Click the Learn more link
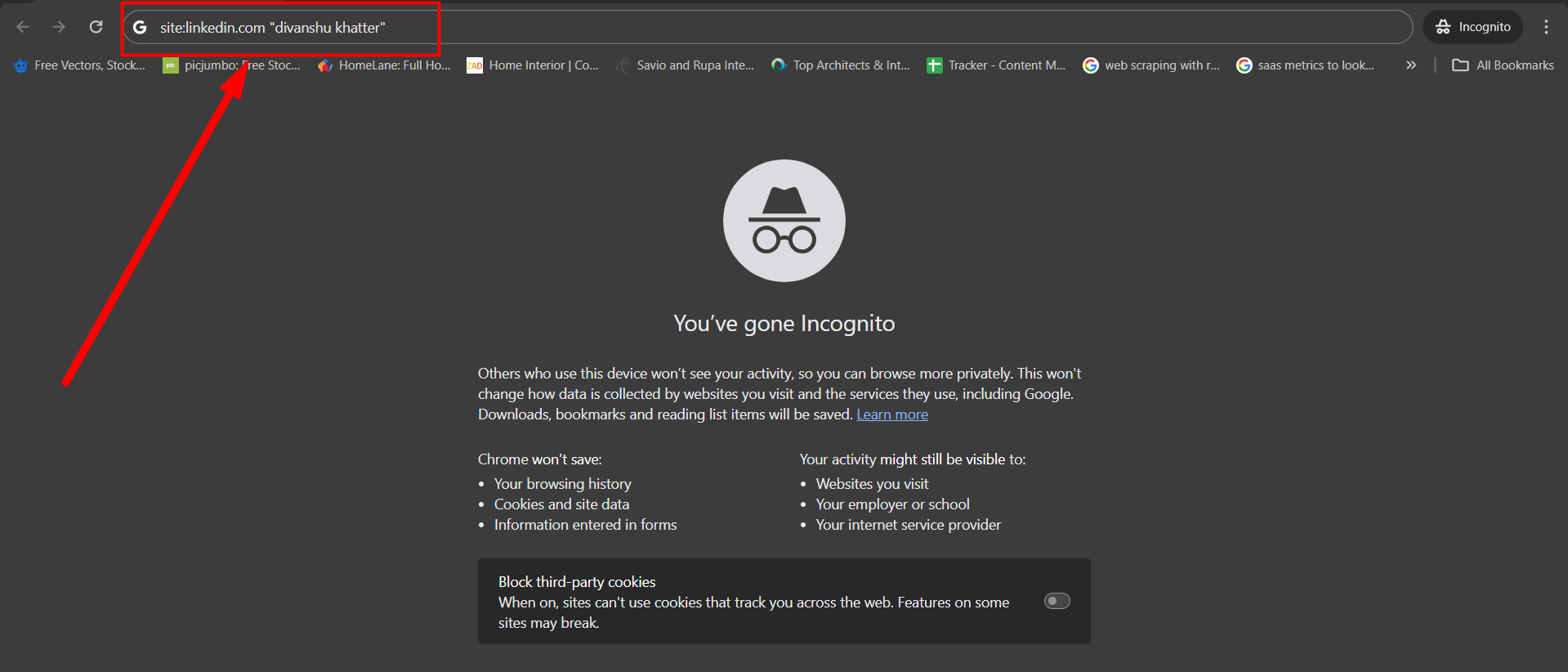 click(892, 414)
